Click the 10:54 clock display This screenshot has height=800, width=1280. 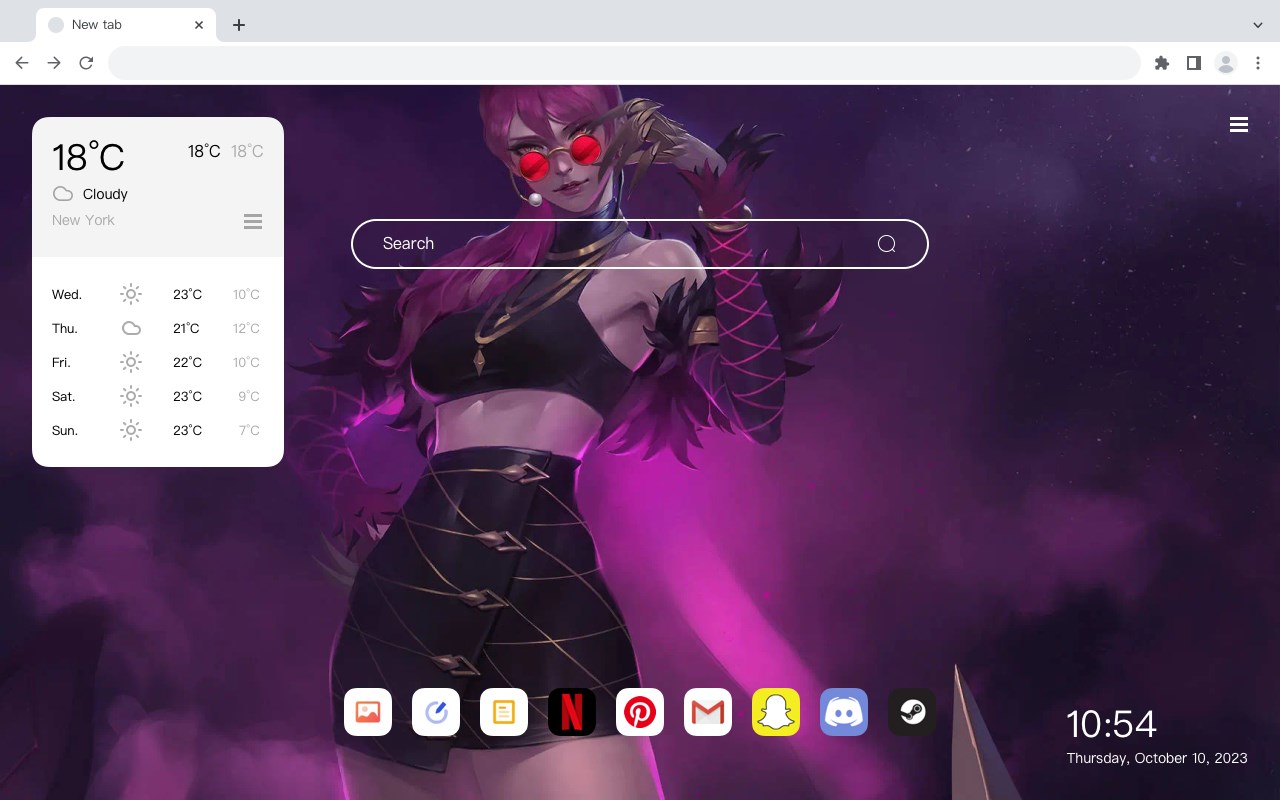tap(1112, 723)
